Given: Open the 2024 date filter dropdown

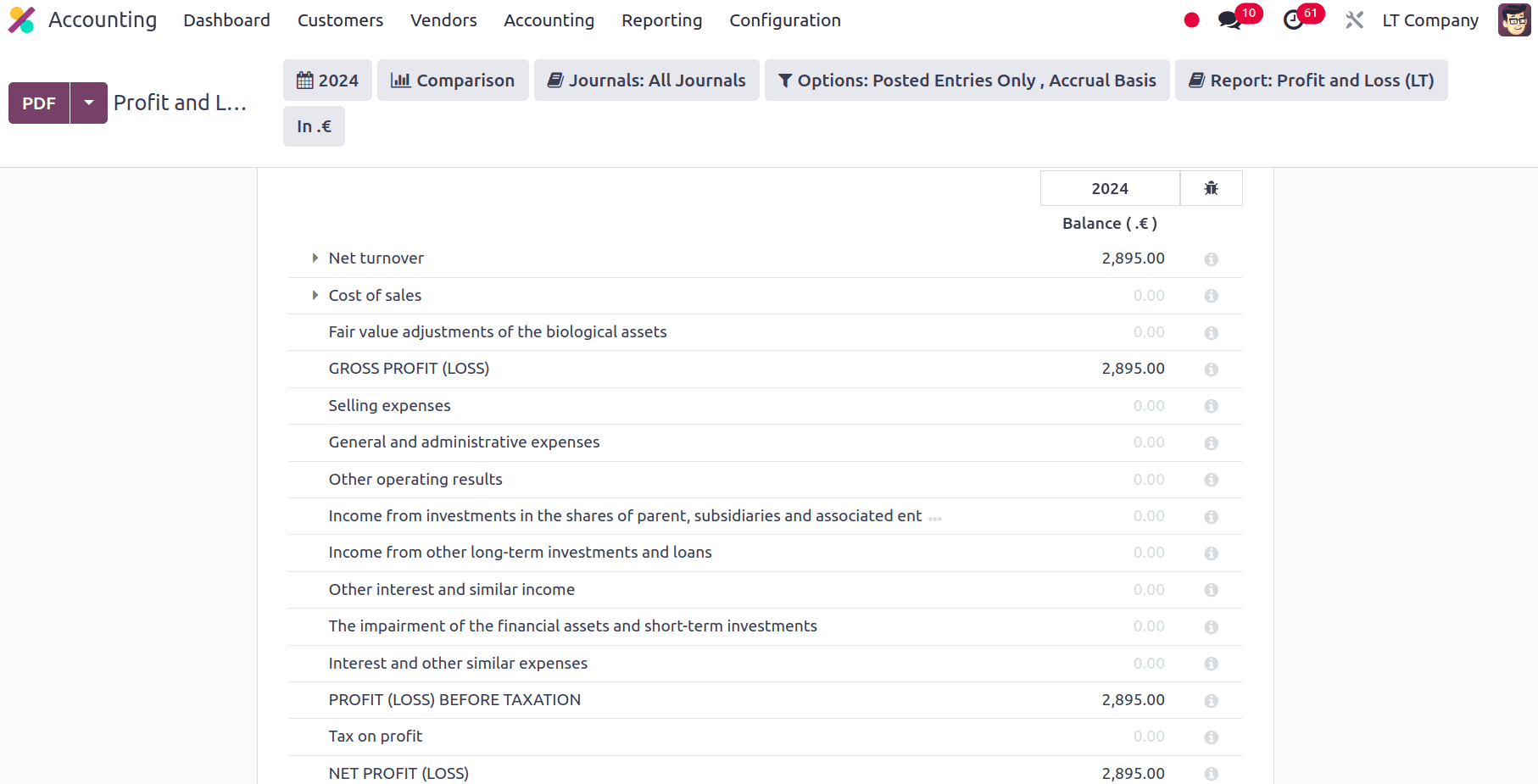Looking at the screenshot, I should click(327, 81).
